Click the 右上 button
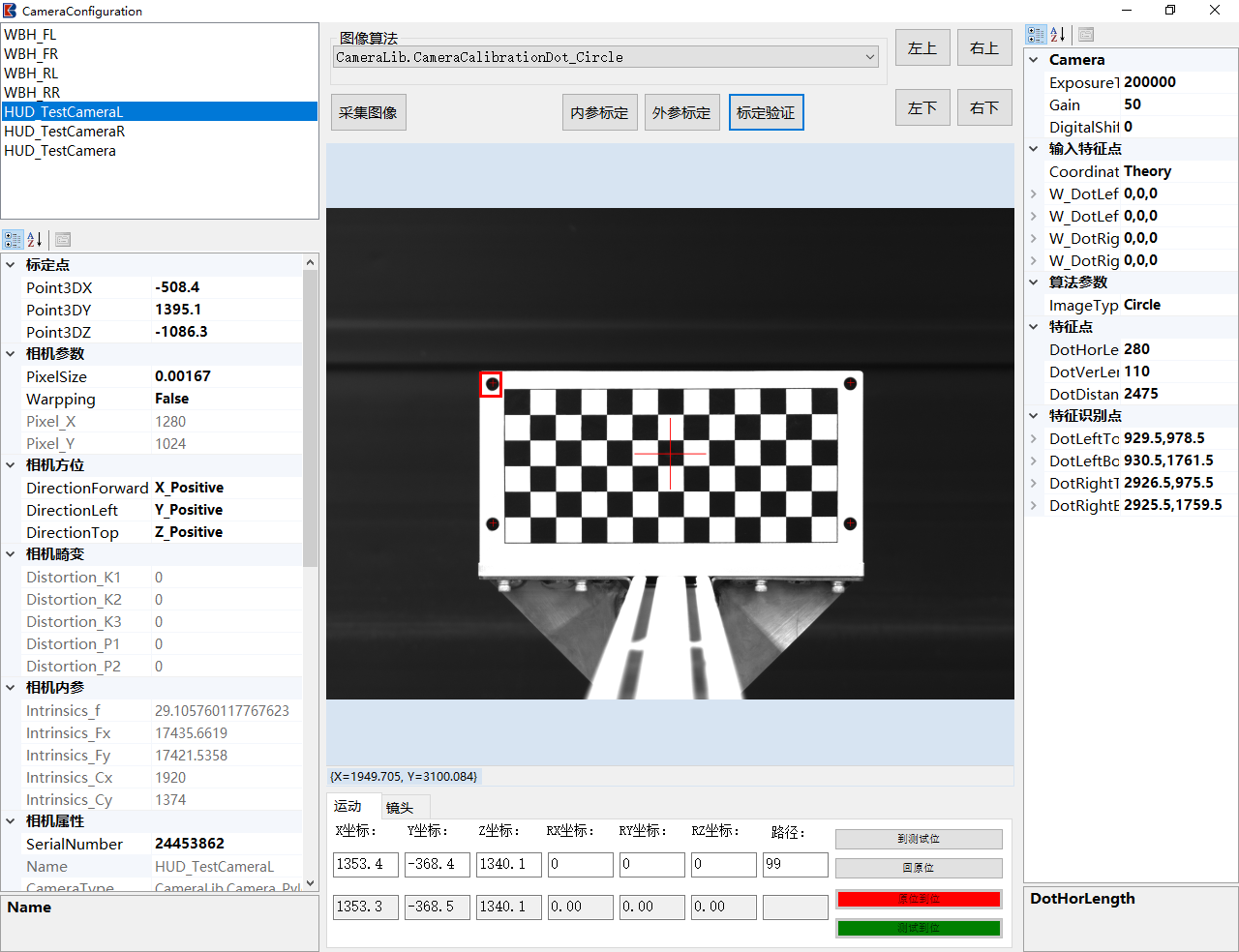 pos(984,47)
